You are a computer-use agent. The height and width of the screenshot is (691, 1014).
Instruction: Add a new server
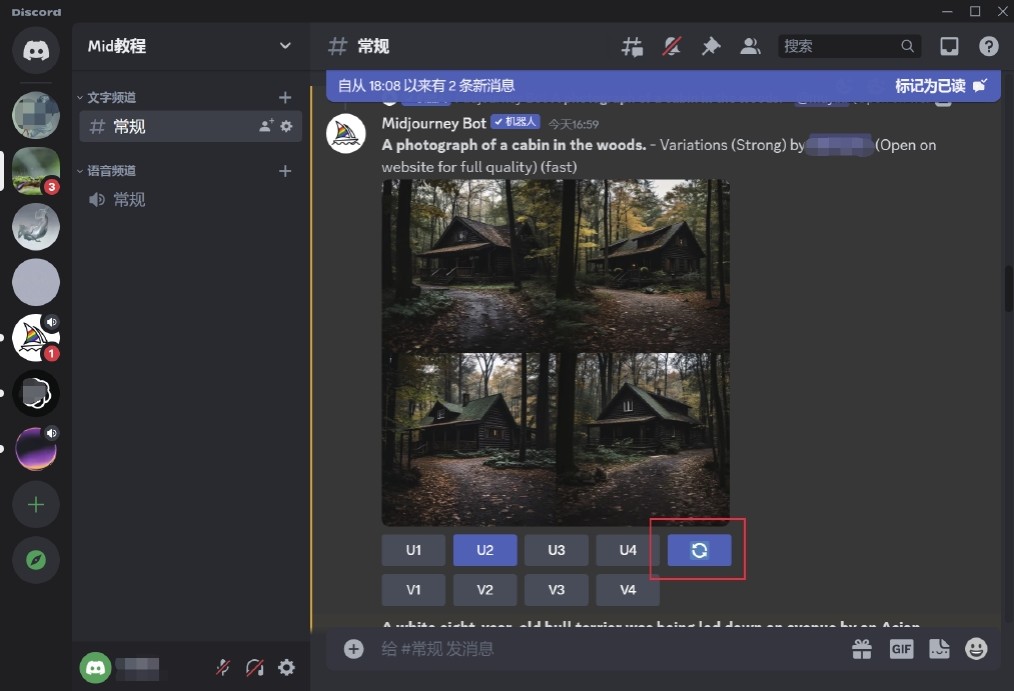tap(36, 504)
